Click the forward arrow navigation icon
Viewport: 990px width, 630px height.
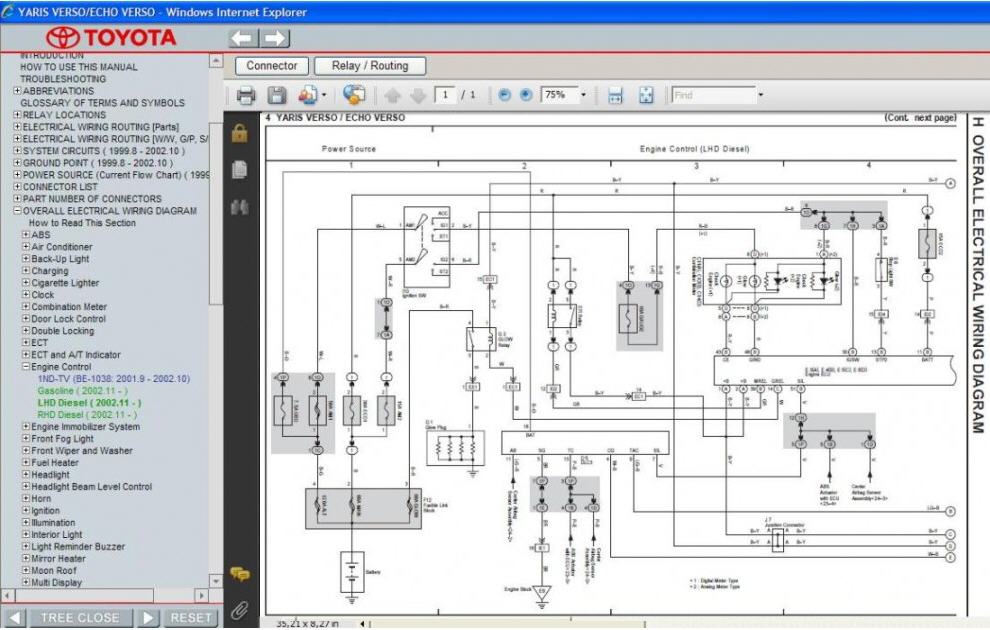coord(275,39)
